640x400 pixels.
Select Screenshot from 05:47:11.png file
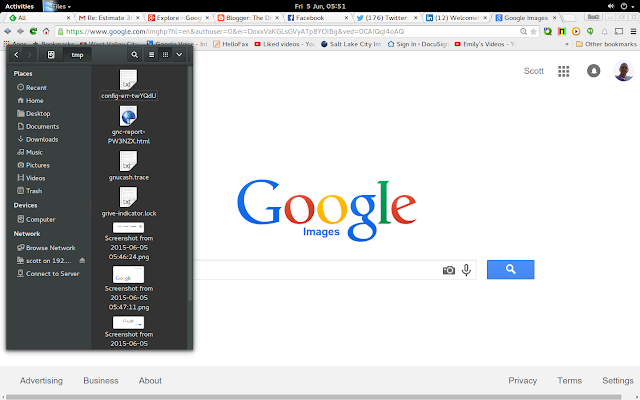(x=129, y=289)
